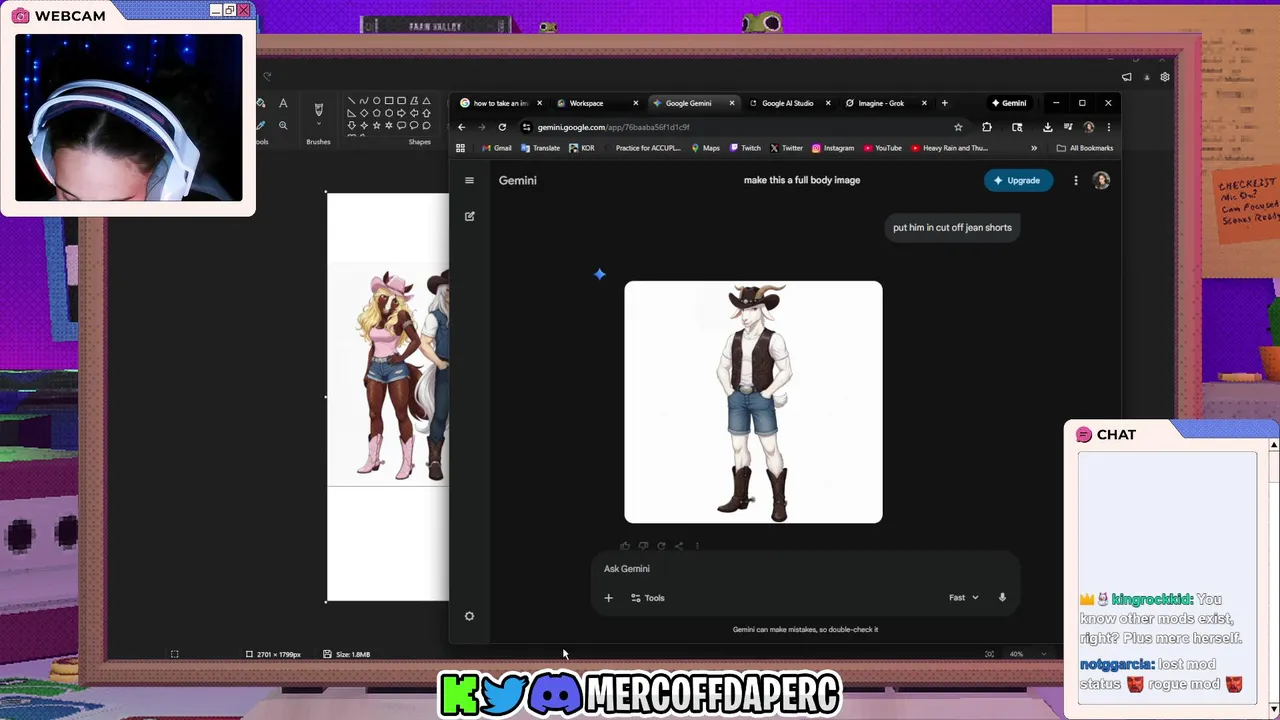The height and width of the screenshot is (720, 1280).
Task: Click the Redo arrow in Paint
Action: (x=267, y=76)
